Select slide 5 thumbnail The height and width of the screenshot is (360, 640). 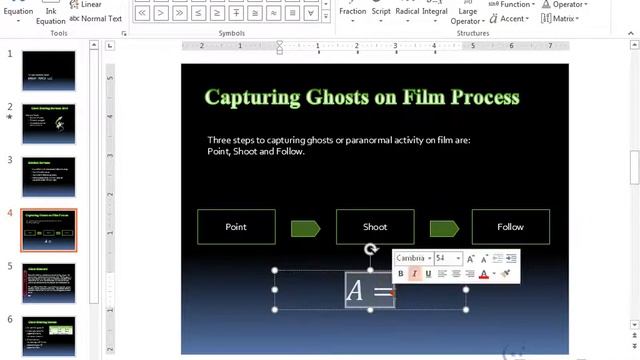(x=49, y=283)
